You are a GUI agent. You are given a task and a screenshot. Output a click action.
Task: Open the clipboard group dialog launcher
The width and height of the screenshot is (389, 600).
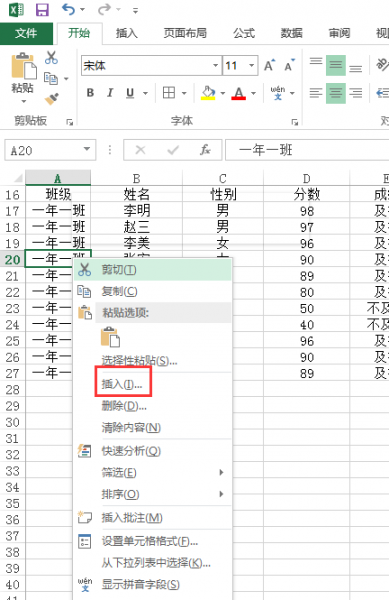click(69, 122)
